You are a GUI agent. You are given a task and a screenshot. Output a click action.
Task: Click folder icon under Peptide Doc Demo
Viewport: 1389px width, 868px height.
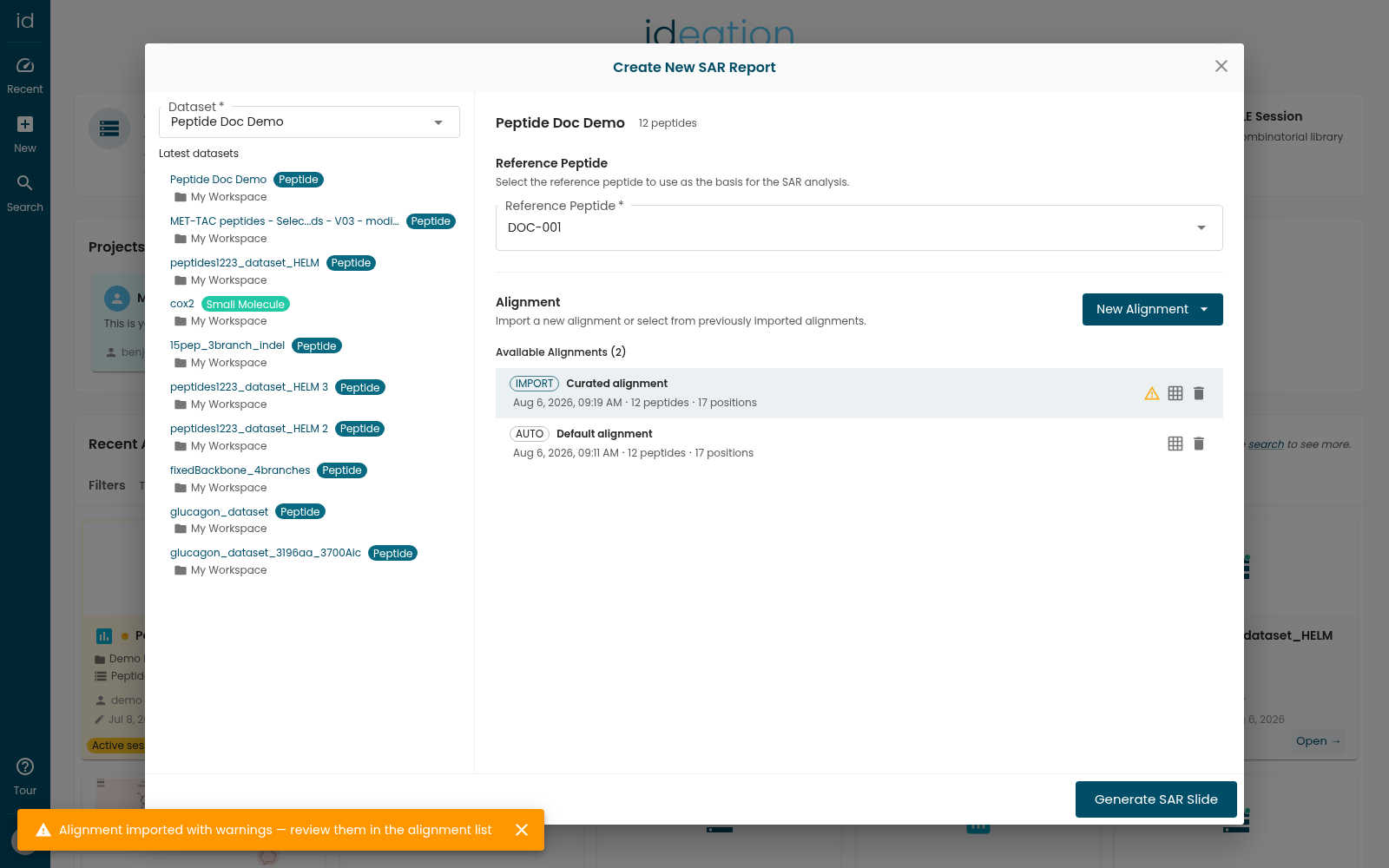pyautogui.click(x=181, y=197)
